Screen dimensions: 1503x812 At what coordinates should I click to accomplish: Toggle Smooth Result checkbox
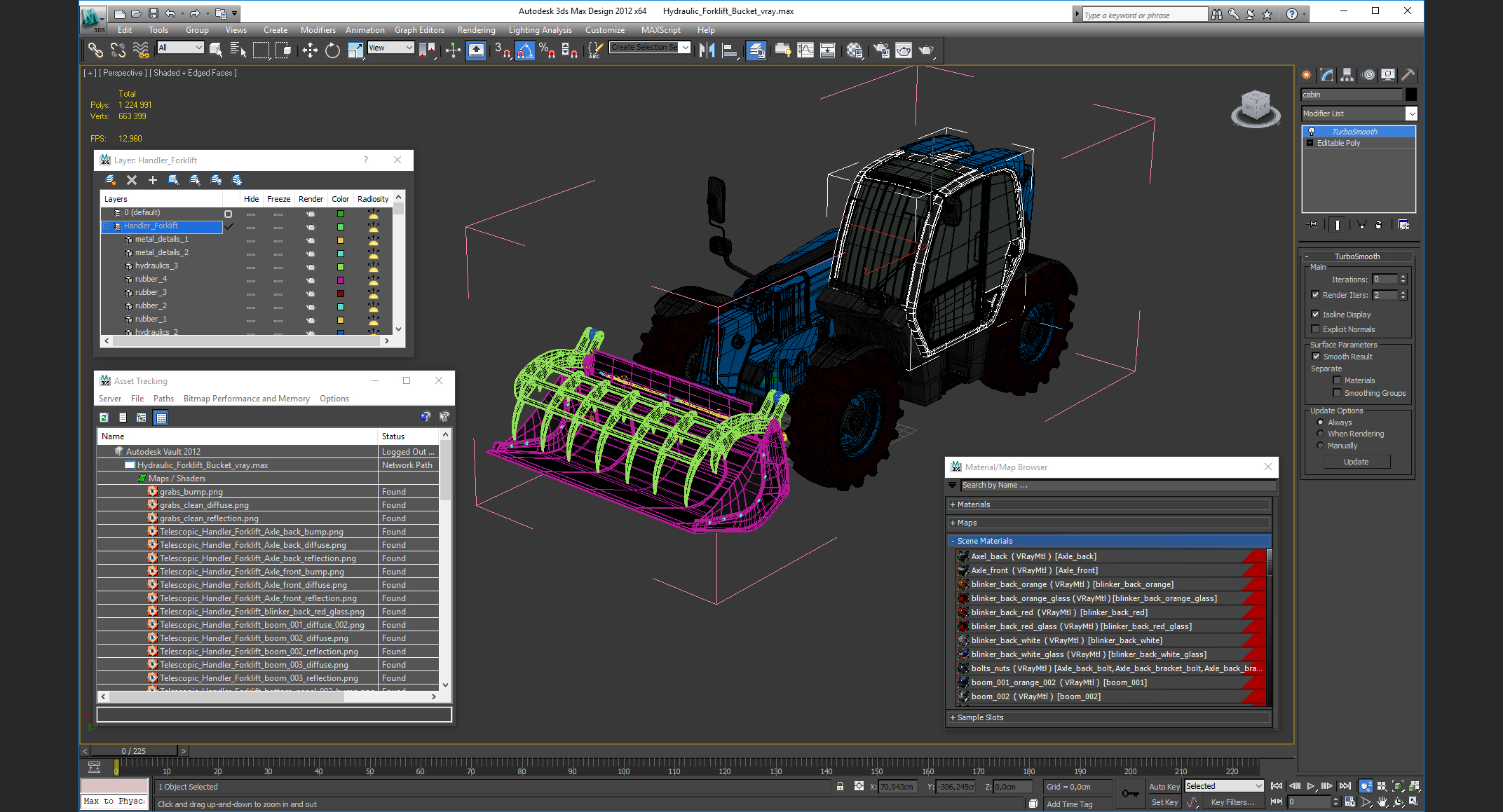tap(1316, 357)
